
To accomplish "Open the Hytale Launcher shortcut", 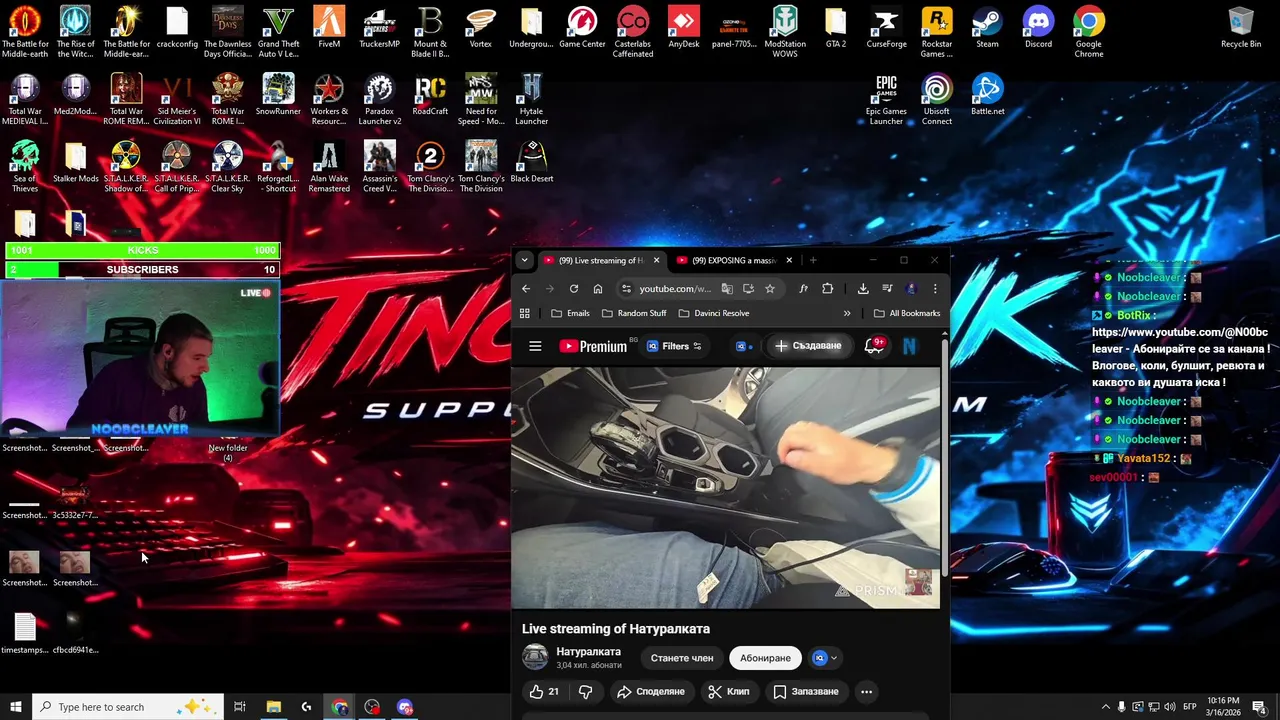I will (x=531, y=100).
